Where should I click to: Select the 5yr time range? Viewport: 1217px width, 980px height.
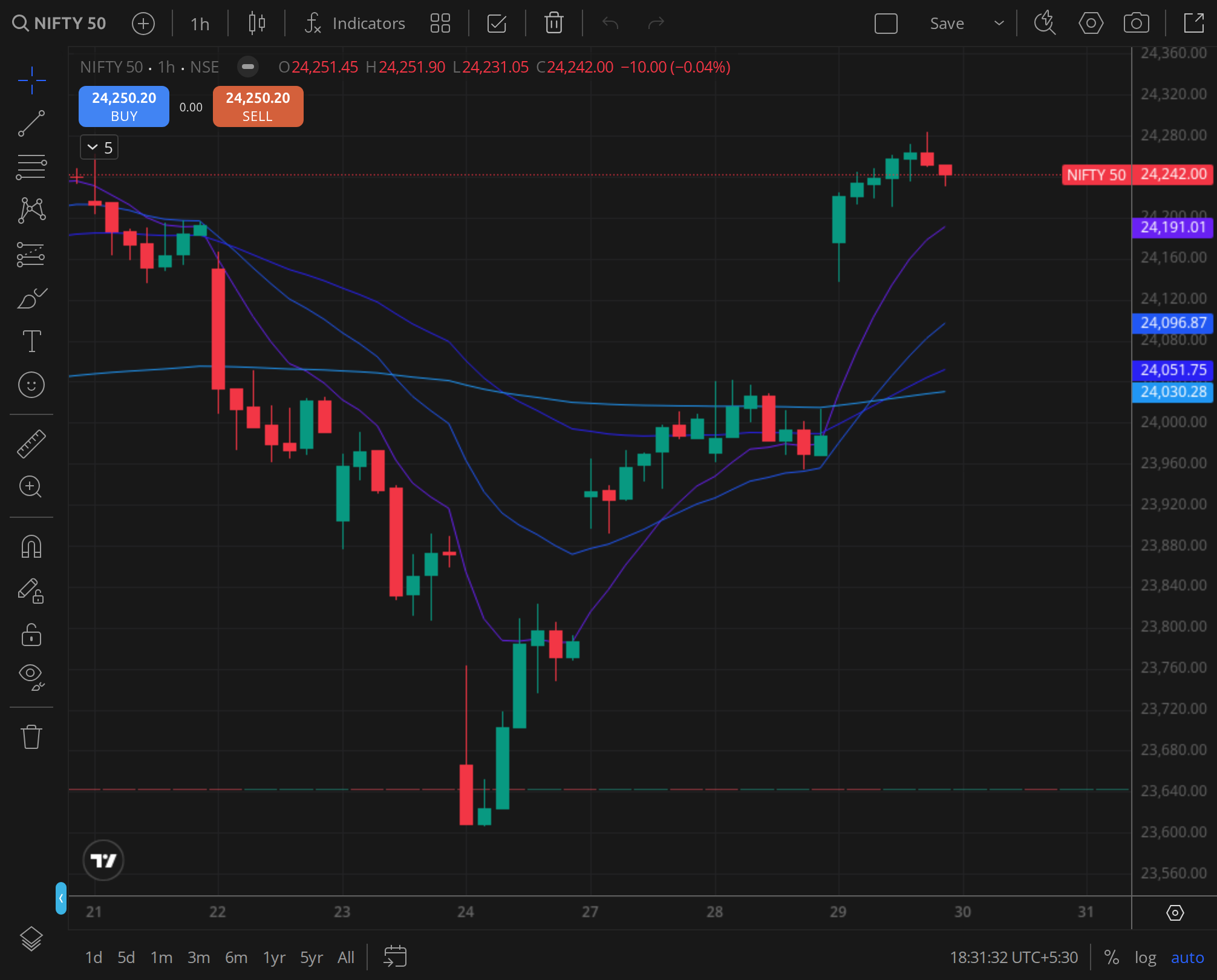click(x=312, y=957)
